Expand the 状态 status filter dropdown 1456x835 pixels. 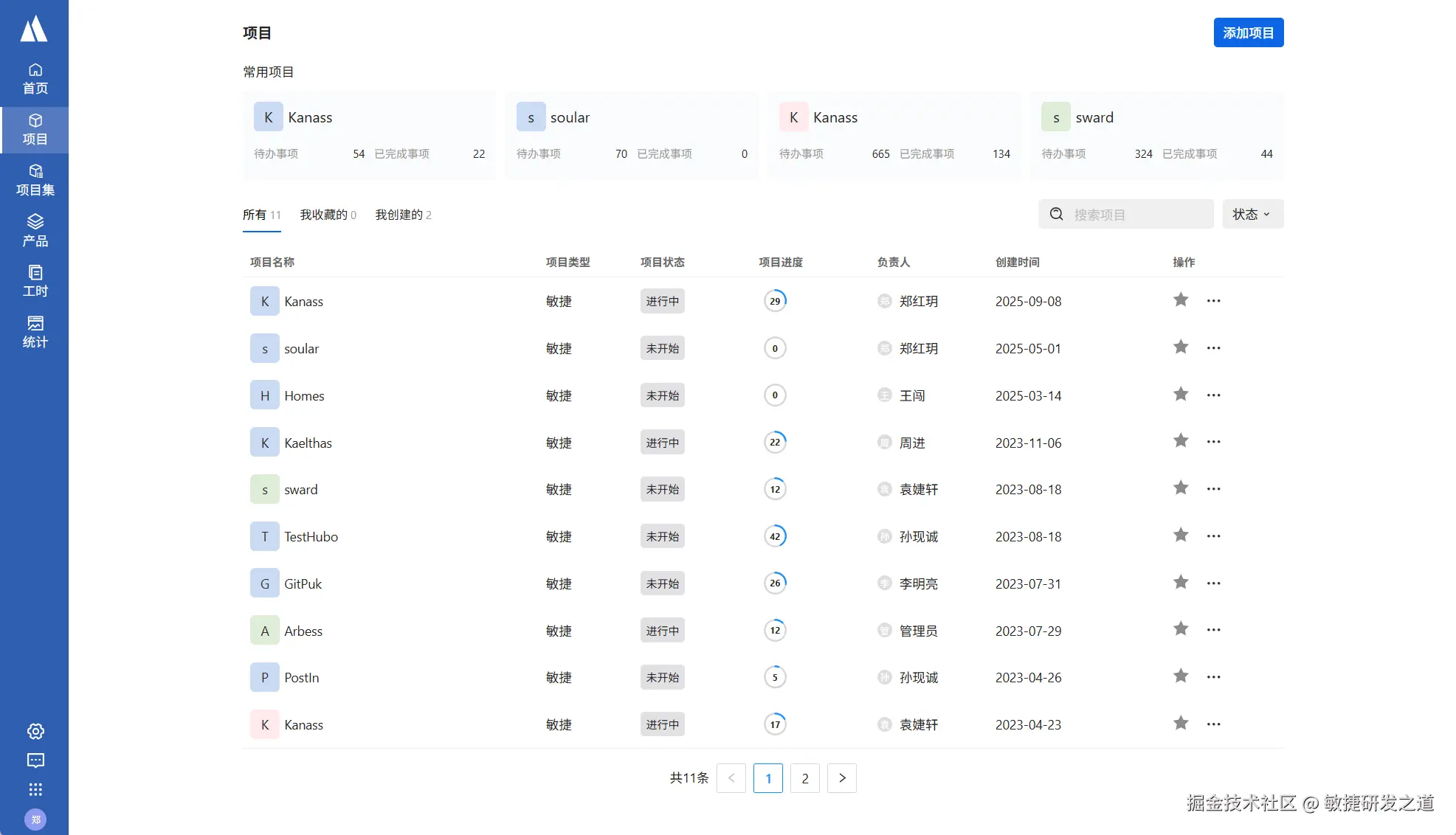1252,214
